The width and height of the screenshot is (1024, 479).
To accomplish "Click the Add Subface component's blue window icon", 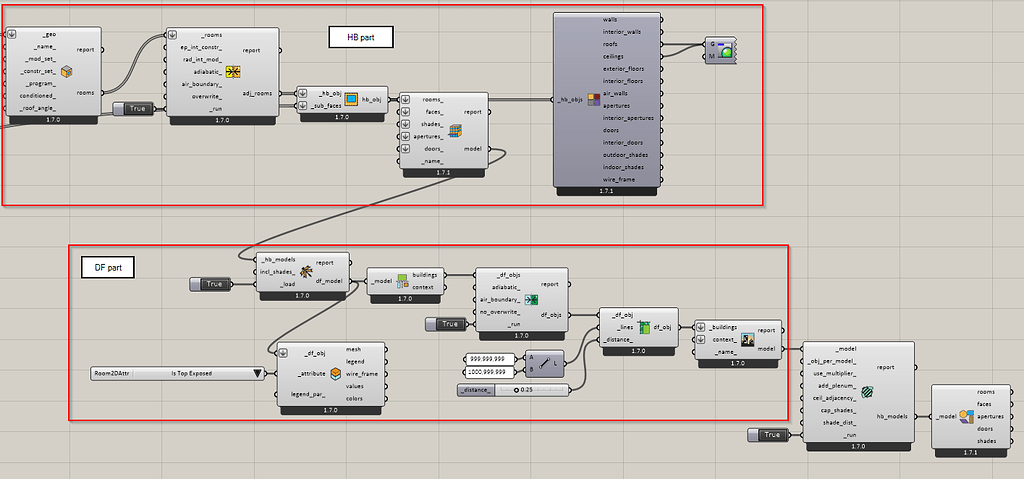I will [351, 99].
